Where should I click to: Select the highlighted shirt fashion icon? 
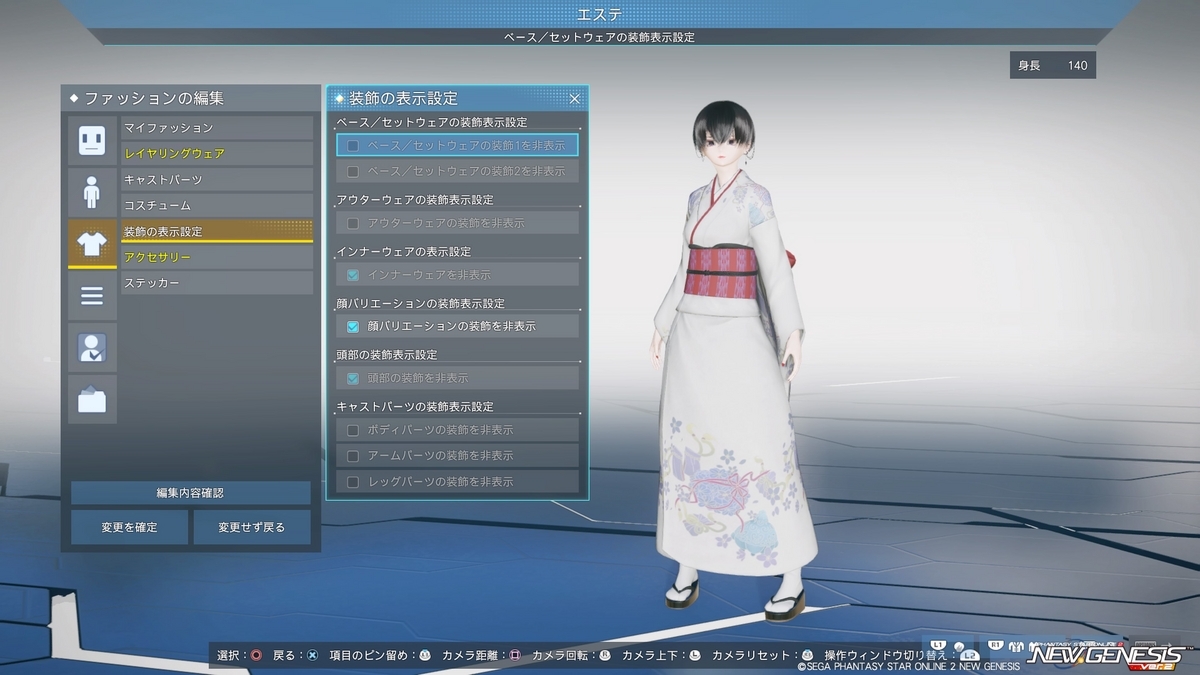click(92, 244)
